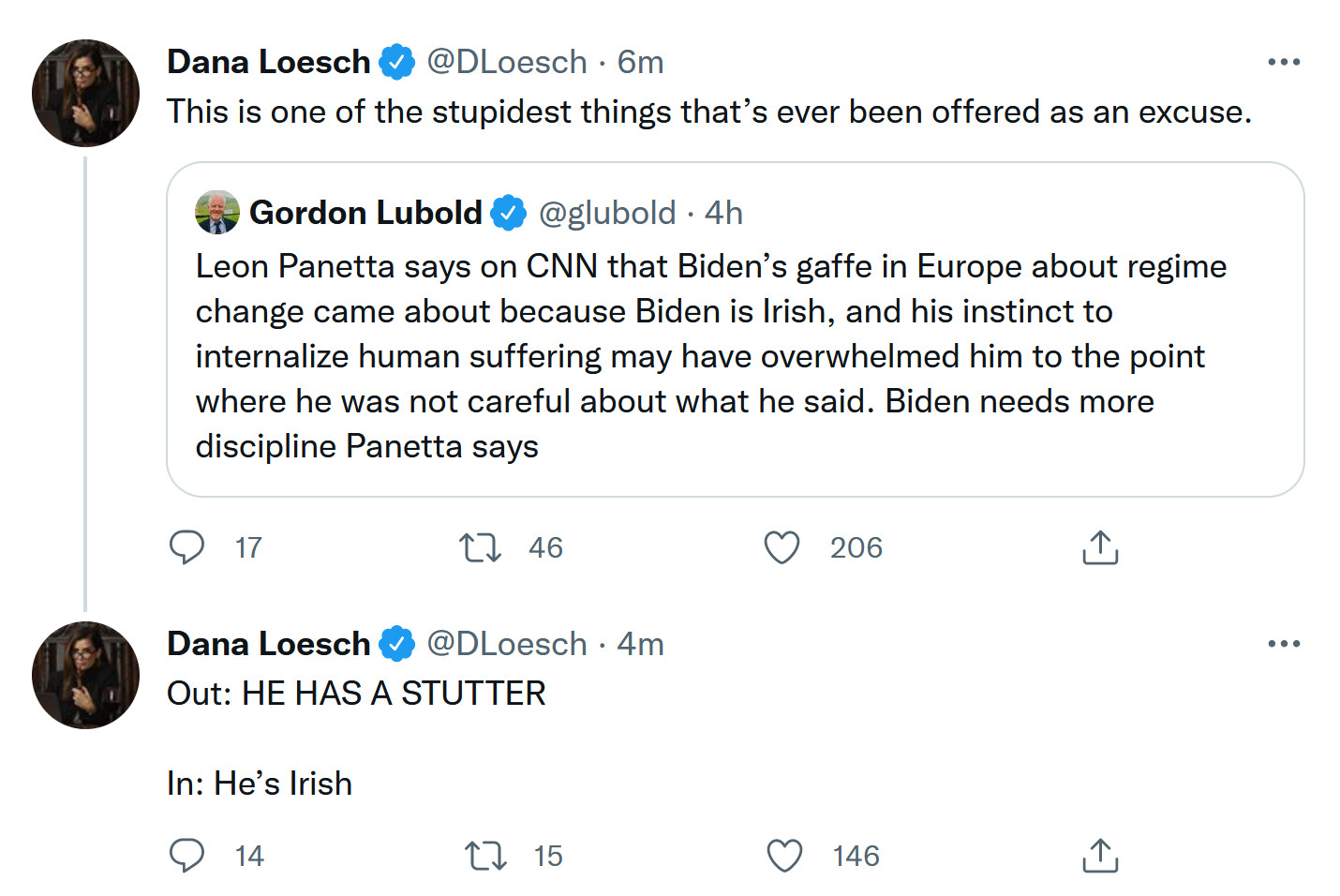The width and height of the screenshot is (1340, 896).
Task: Retweet the tweet with 46 retweets
Action: point(481,546)
